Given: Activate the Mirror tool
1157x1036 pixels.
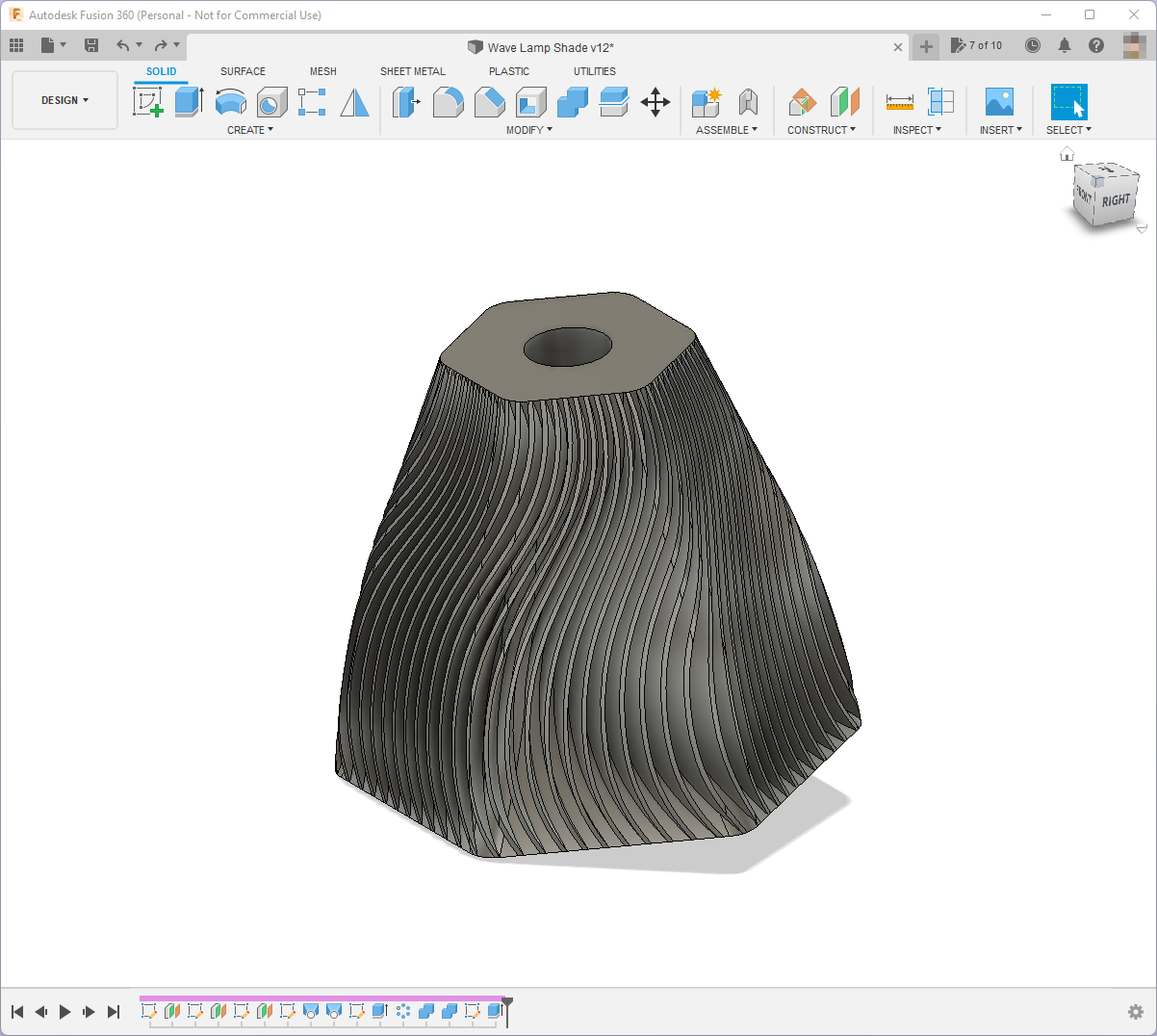Looking at the screenshot, I should 354,102.
